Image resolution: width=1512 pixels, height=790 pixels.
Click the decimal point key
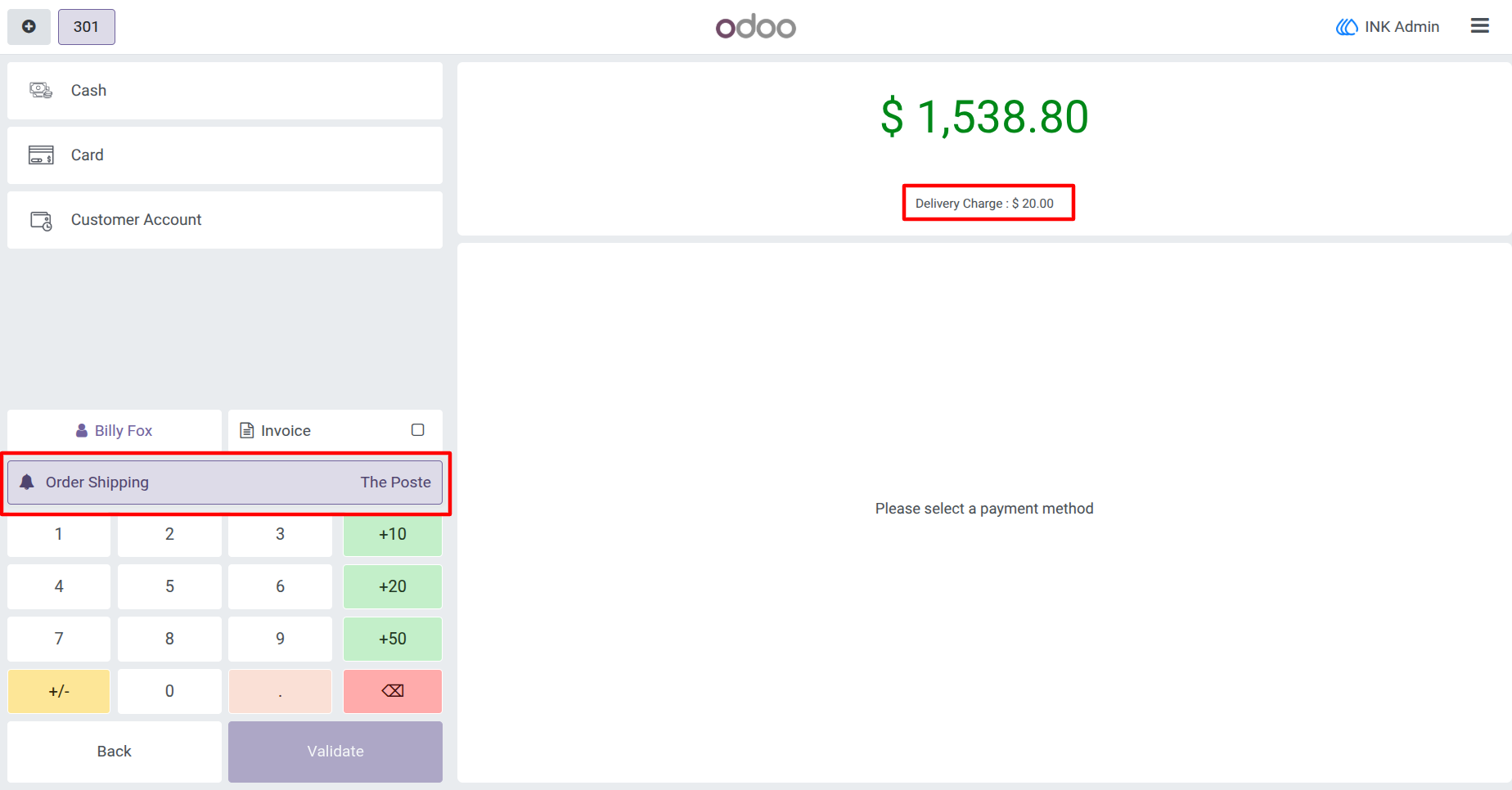[281, 691]
